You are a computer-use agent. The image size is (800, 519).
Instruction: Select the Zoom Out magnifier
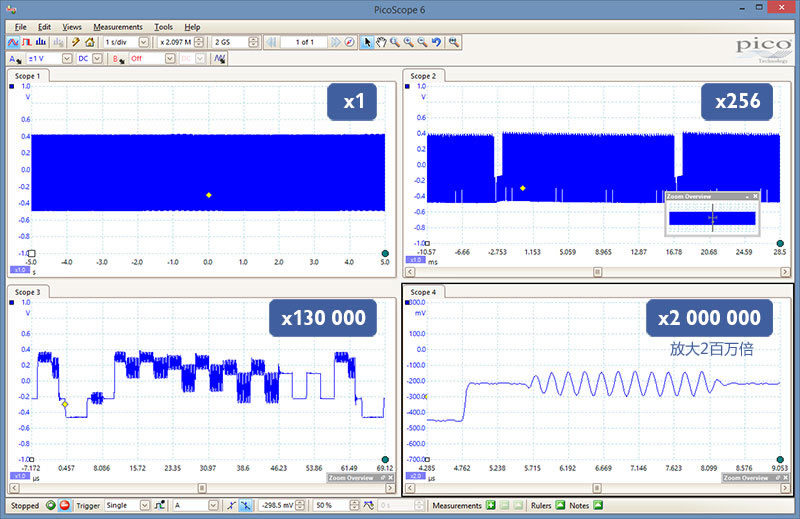[x=422, y=42]
